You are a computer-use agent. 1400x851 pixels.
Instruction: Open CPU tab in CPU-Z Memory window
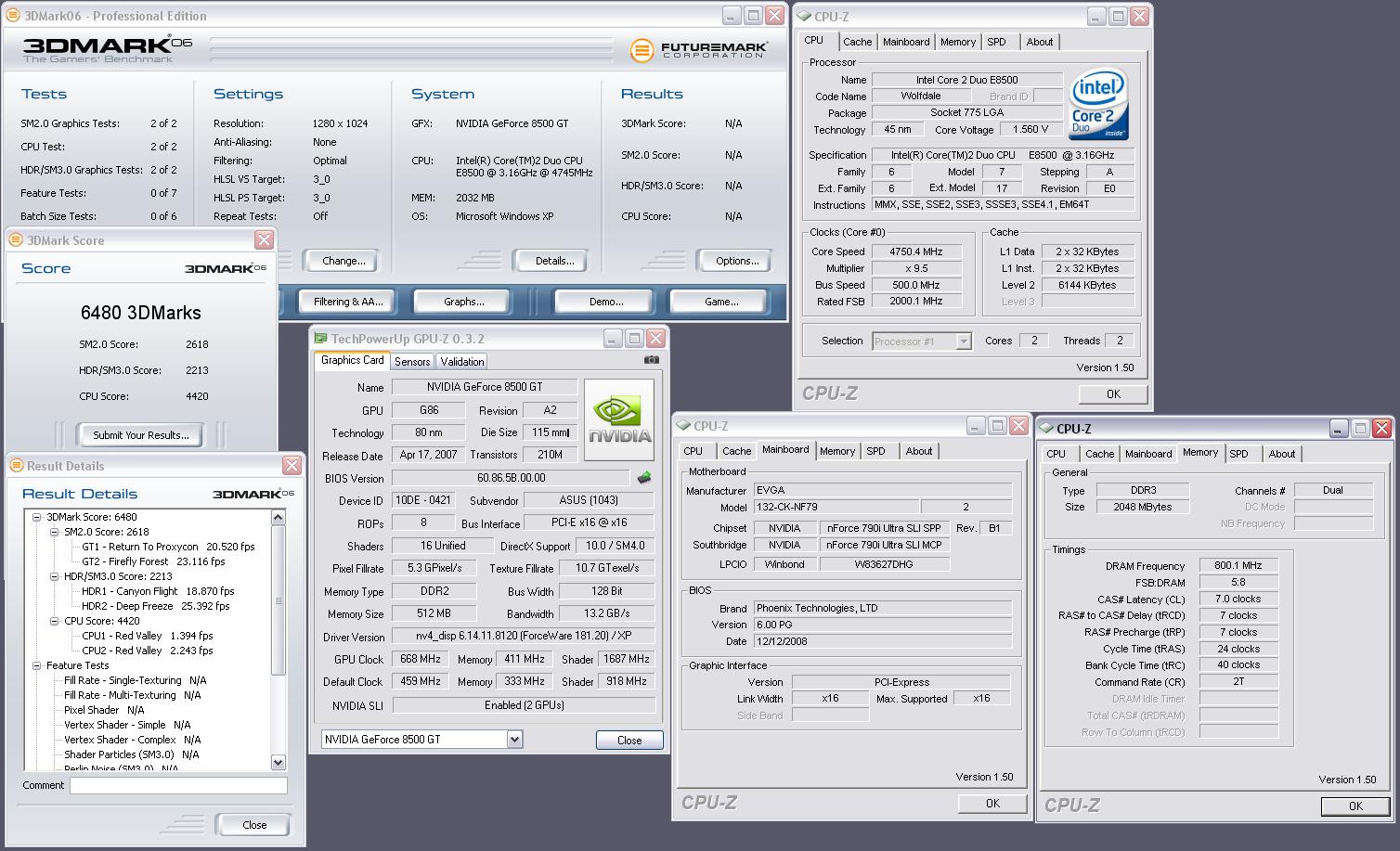point(1056,454)
